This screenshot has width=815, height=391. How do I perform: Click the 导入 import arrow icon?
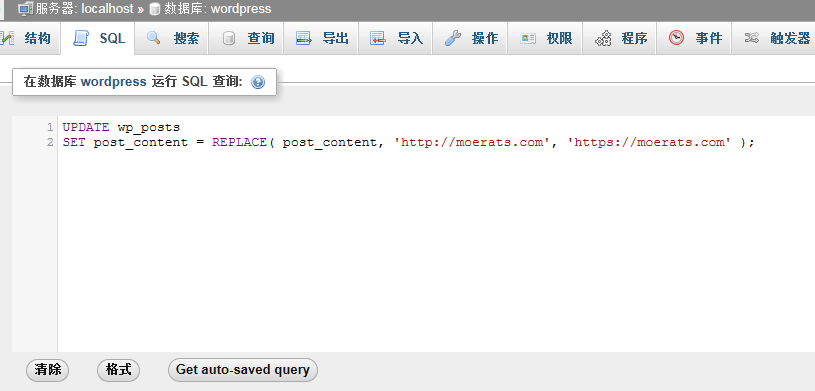point(378,38)
